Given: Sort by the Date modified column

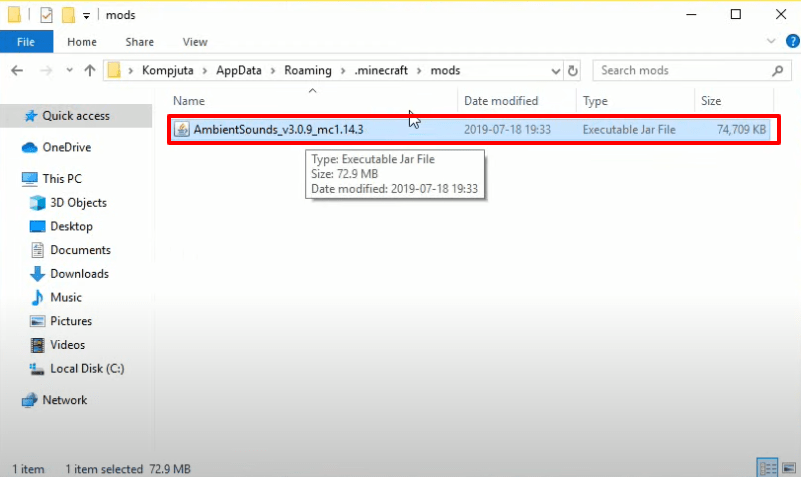Looking at the screenshot, I should pos(501,101).
